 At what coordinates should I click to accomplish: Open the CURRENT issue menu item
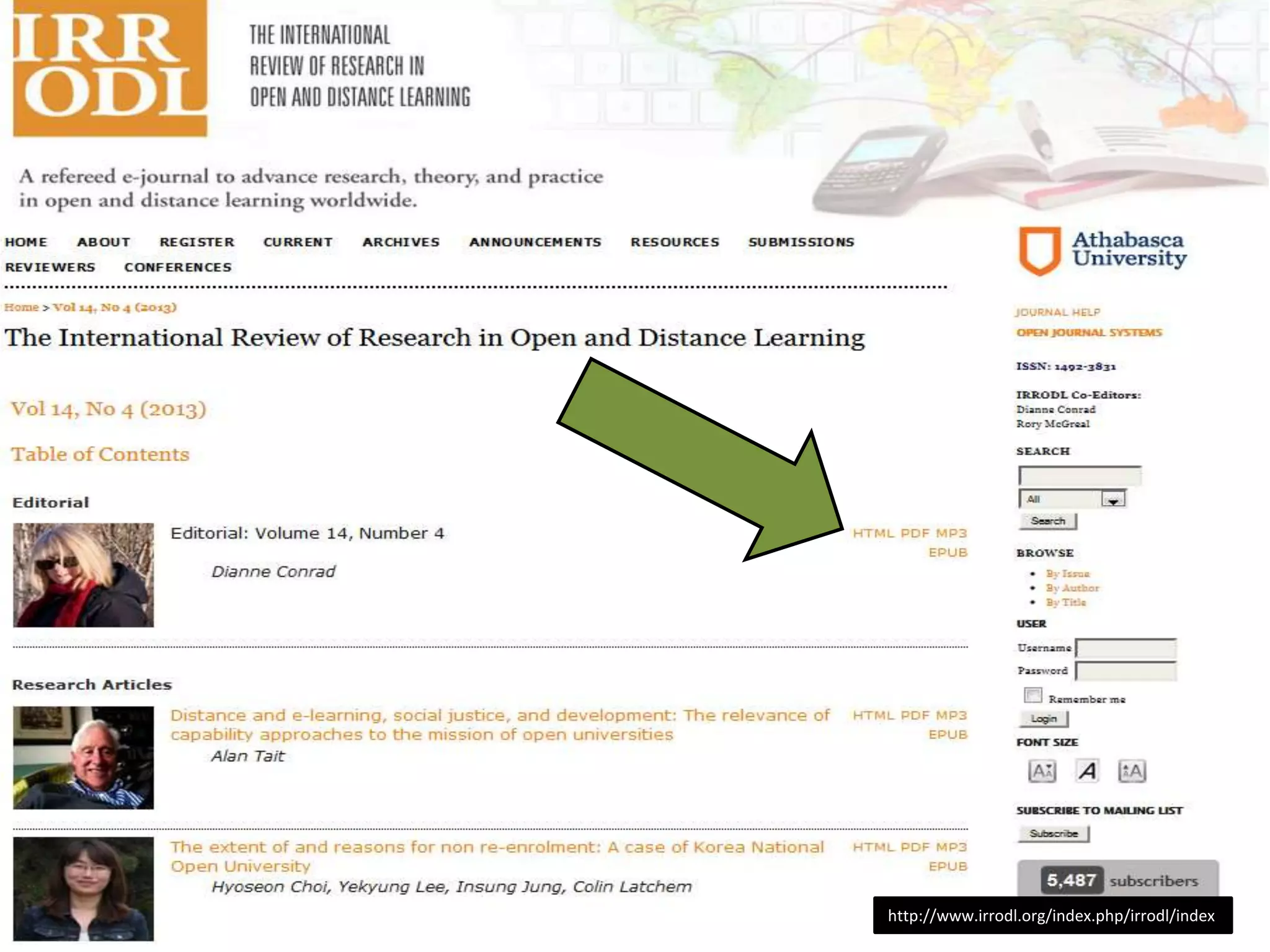point(298,242)
